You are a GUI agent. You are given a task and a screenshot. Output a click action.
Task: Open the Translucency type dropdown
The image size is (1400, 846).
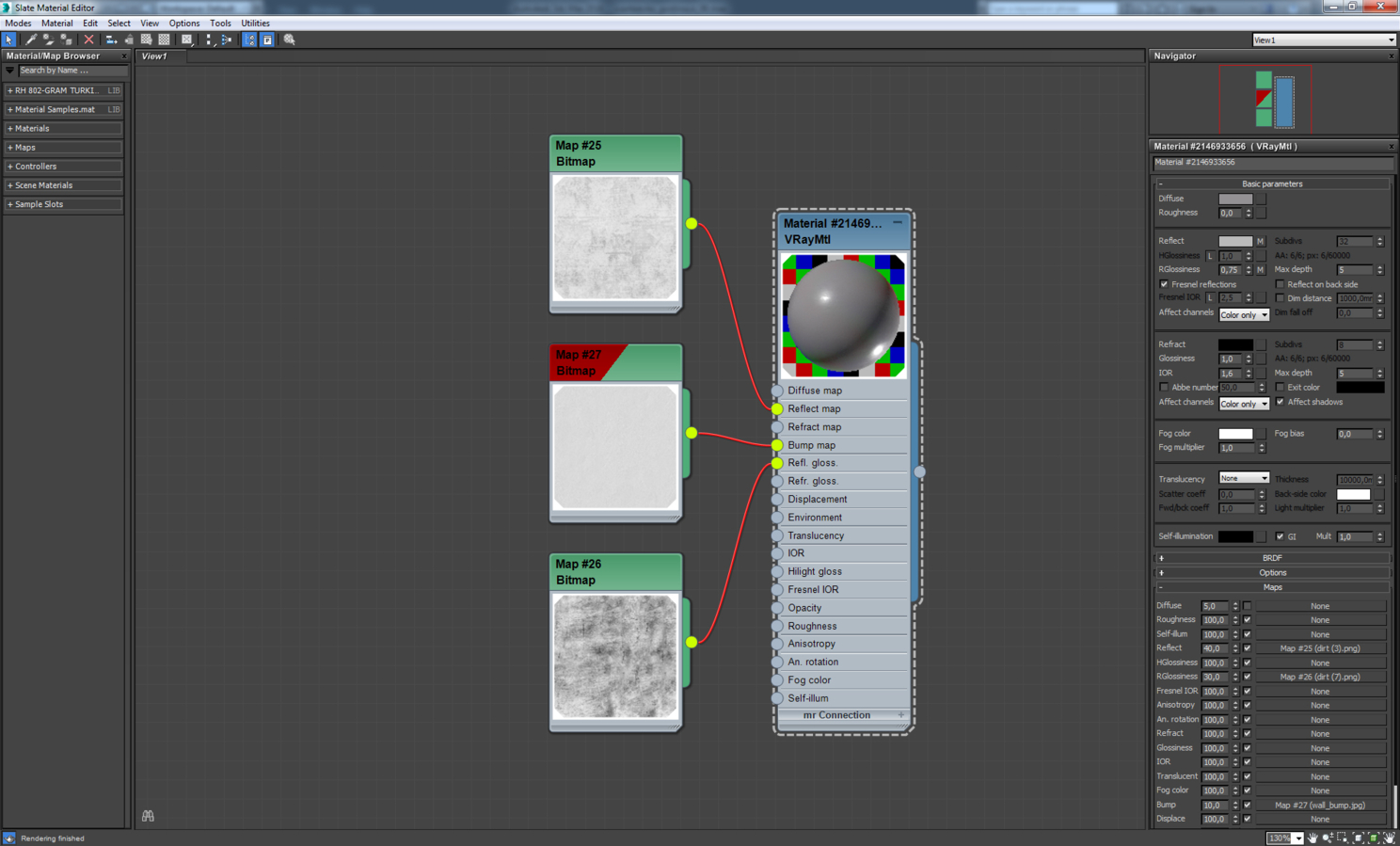[1244, 478]
